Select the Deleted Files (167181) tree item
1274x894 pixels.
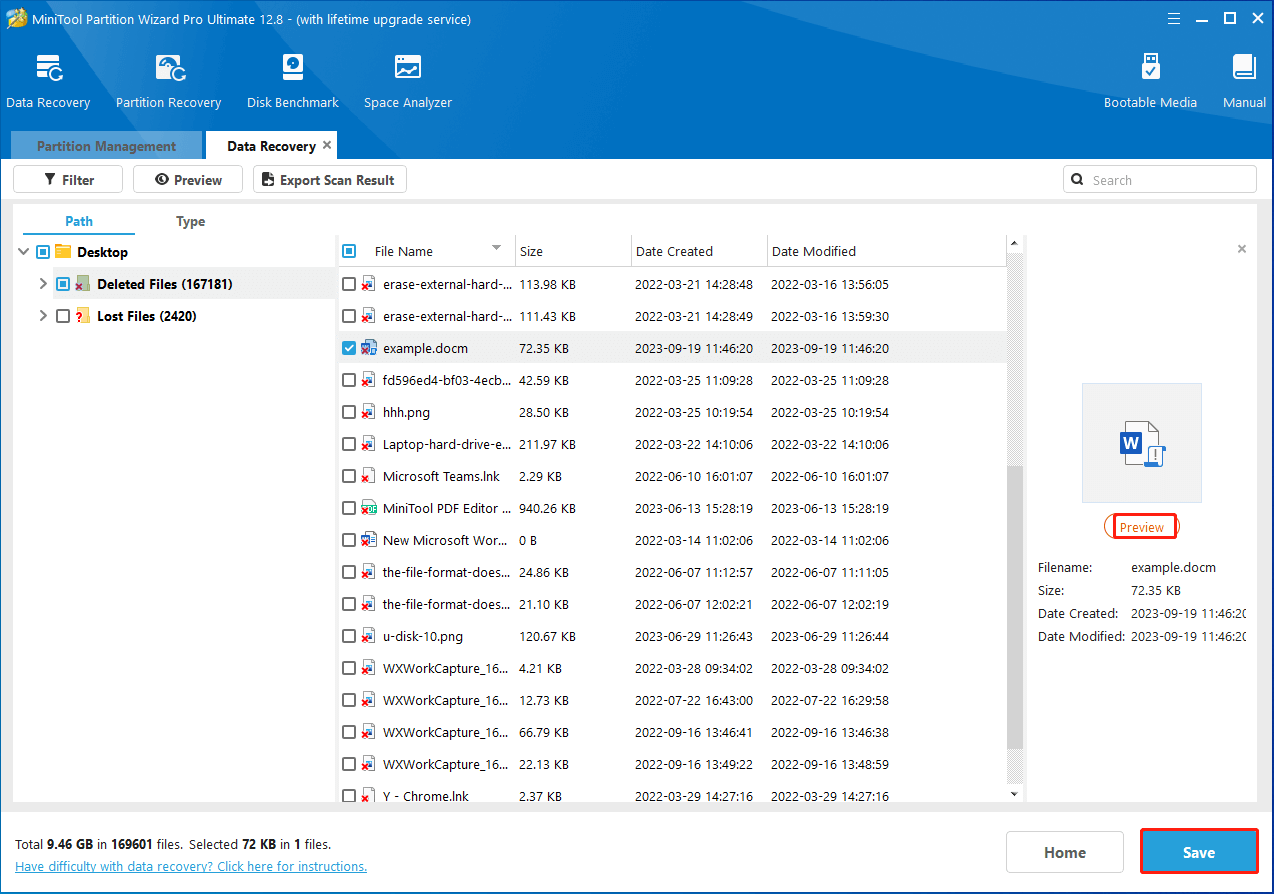pos(164,284)
